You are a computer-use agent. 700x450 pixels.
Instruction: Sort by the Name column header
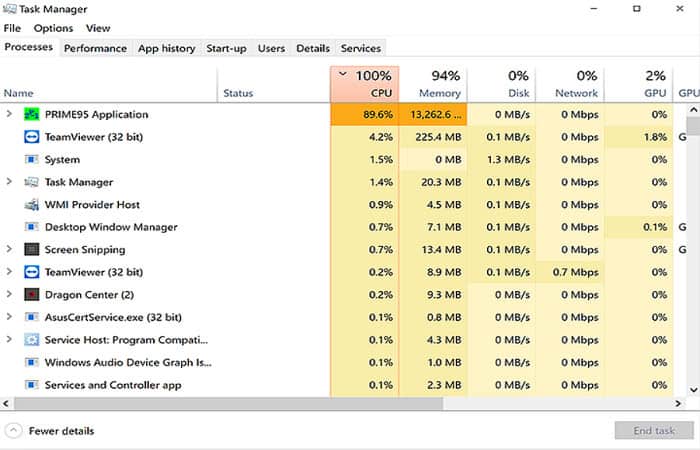click(x=108, y=84)
